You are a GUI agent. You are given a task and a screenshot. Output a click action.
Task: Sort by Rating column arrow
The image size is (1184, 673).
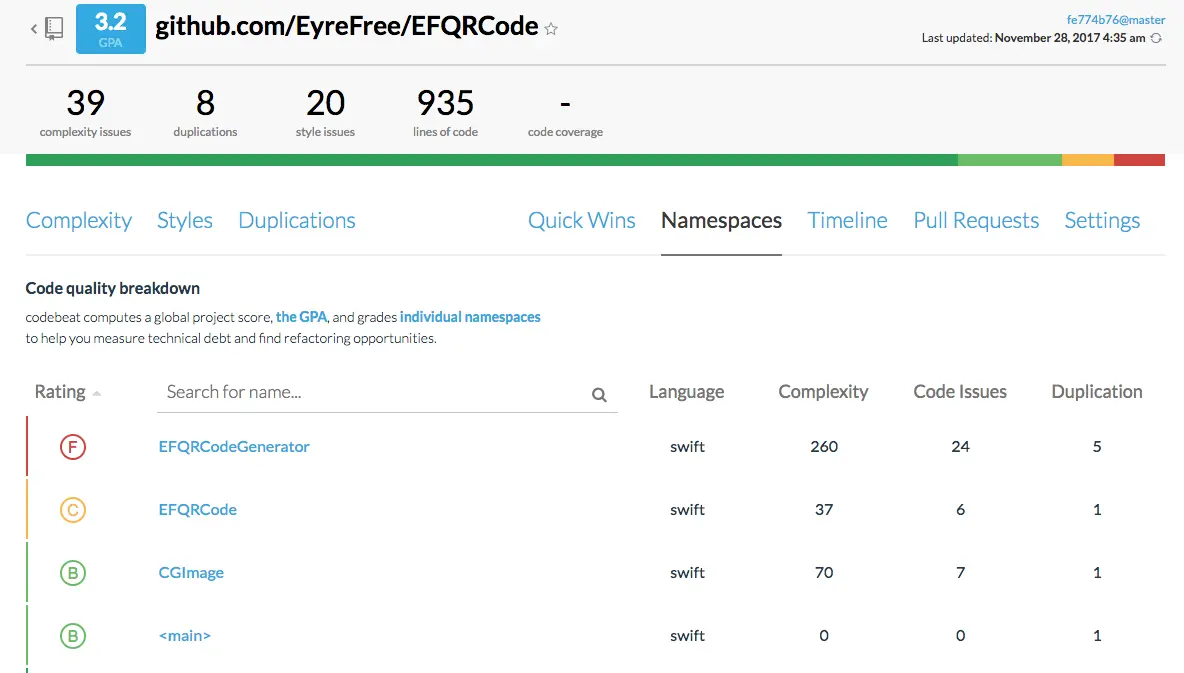[97, 394]
